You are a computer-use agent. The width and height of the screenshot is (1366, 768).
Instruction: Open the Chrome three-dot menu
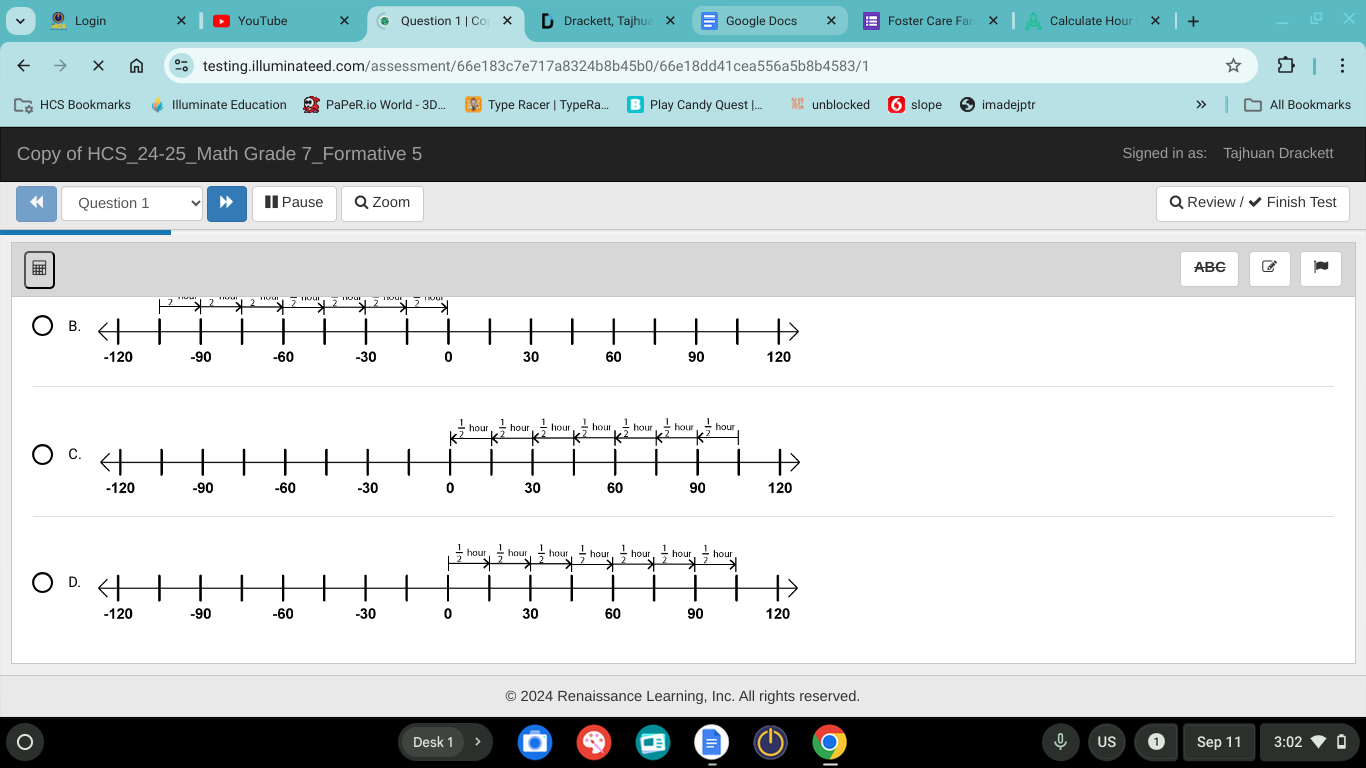[x=1341, y=66]
